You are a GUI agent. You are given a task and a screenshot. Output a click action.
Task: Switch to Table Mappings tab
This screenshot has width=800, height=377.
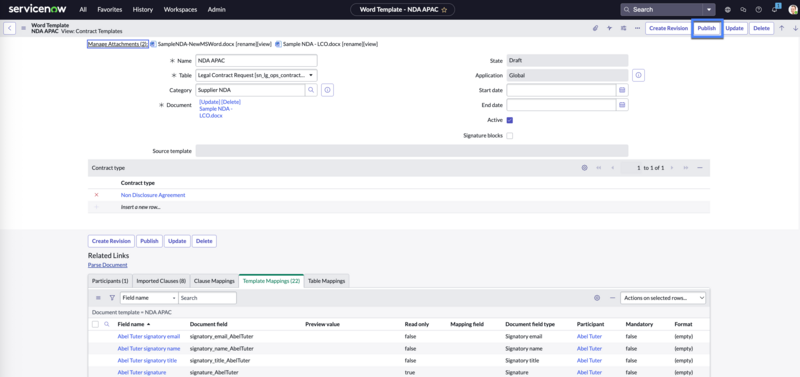(x=327, y=281)
